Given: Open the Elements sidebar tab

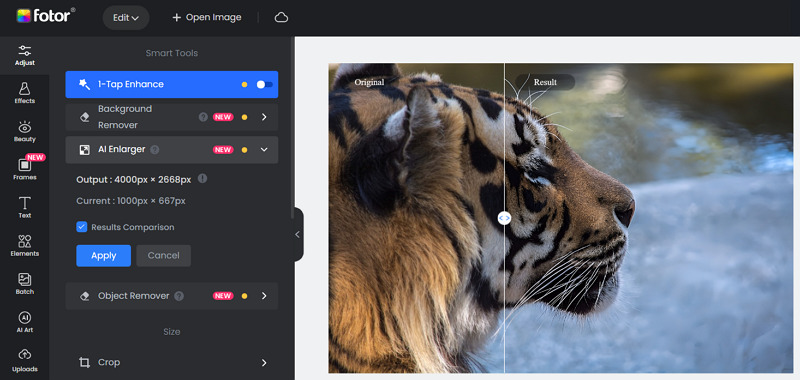Looking at the screenshot, I should [x=24, y=246].
